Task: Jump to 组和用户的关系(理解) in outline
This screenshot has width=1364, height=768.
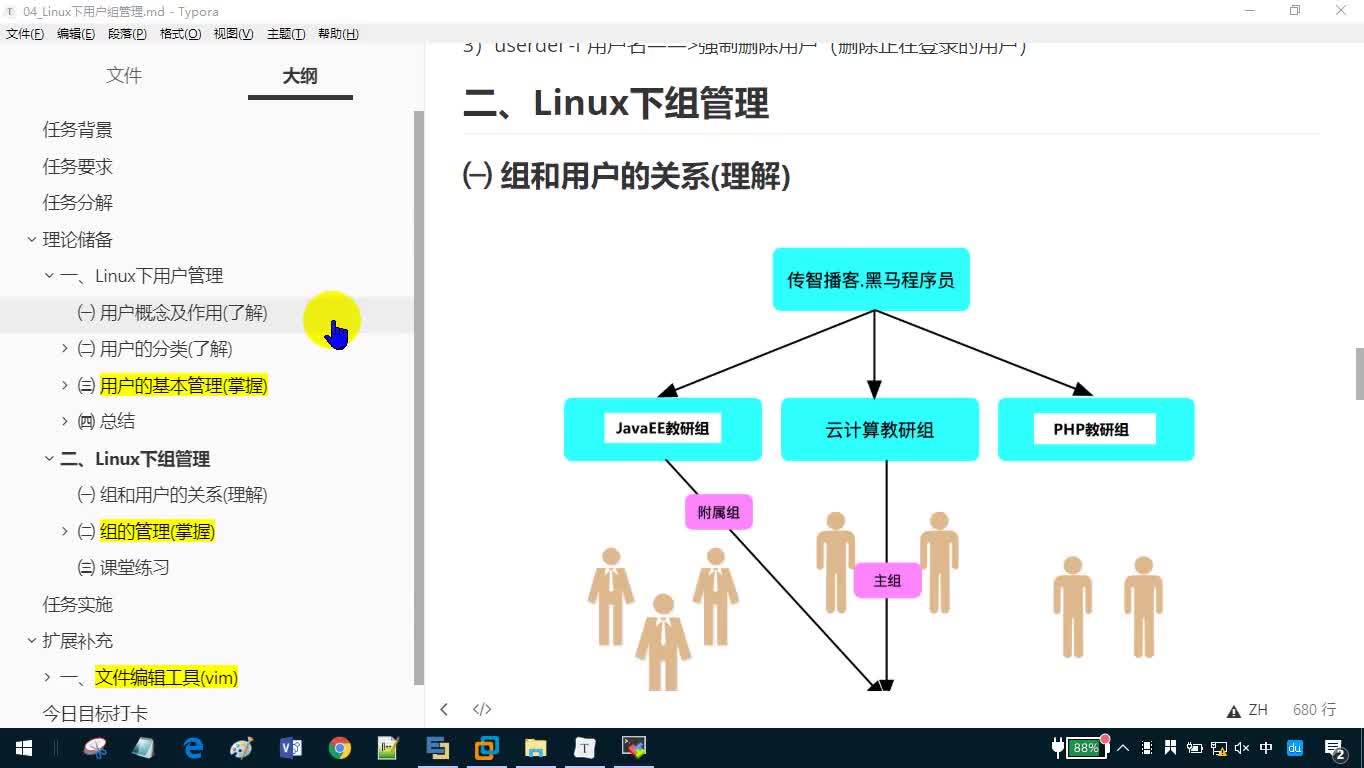Action: (172, 495)
